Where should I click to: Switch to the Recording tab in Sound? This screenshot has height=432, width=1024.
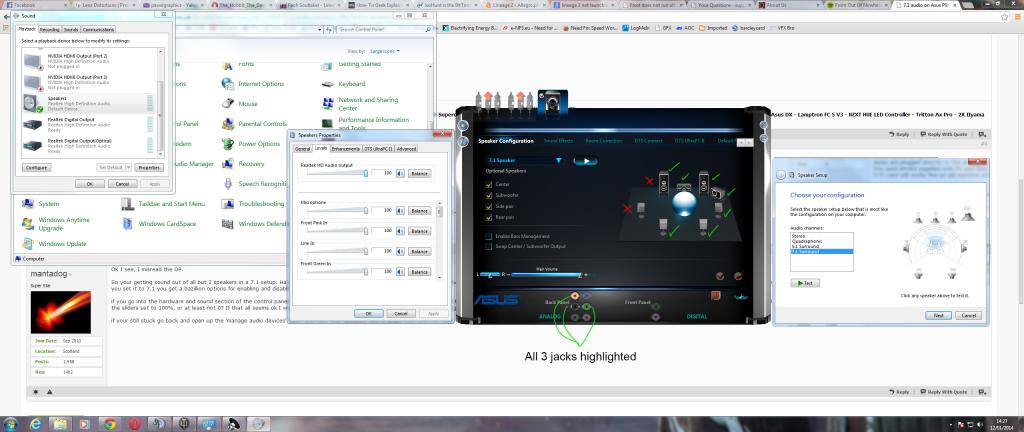[x=50, y=29]
